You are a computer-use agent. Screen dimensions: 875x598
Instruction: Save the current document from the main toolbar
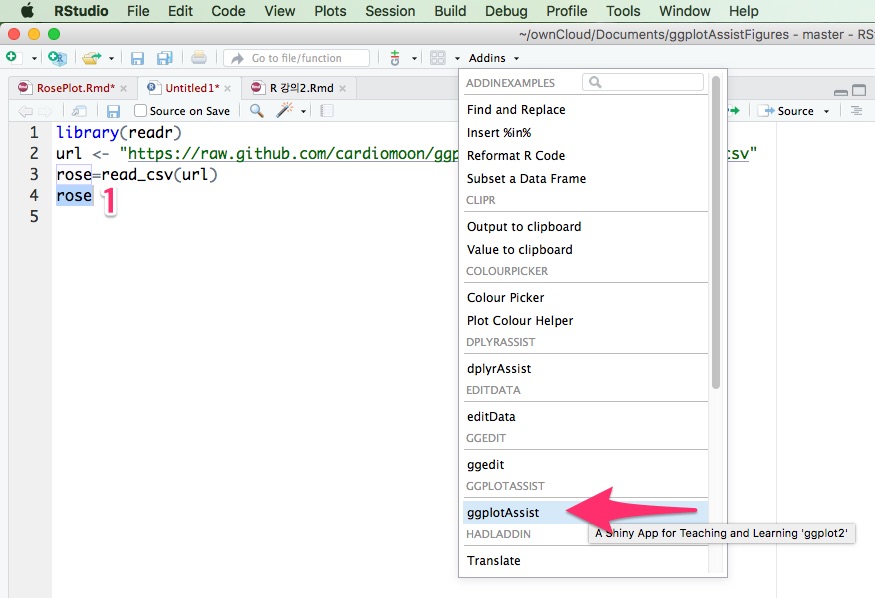click(x=137, y=58)
